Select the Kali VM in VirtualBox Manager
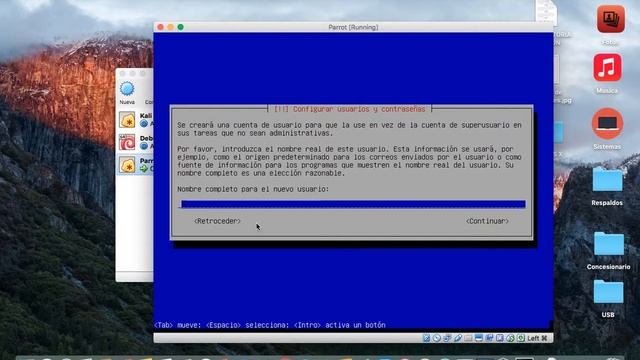This screenshot has width=640, height=360. pyautogui.click(x=135, y=120)
